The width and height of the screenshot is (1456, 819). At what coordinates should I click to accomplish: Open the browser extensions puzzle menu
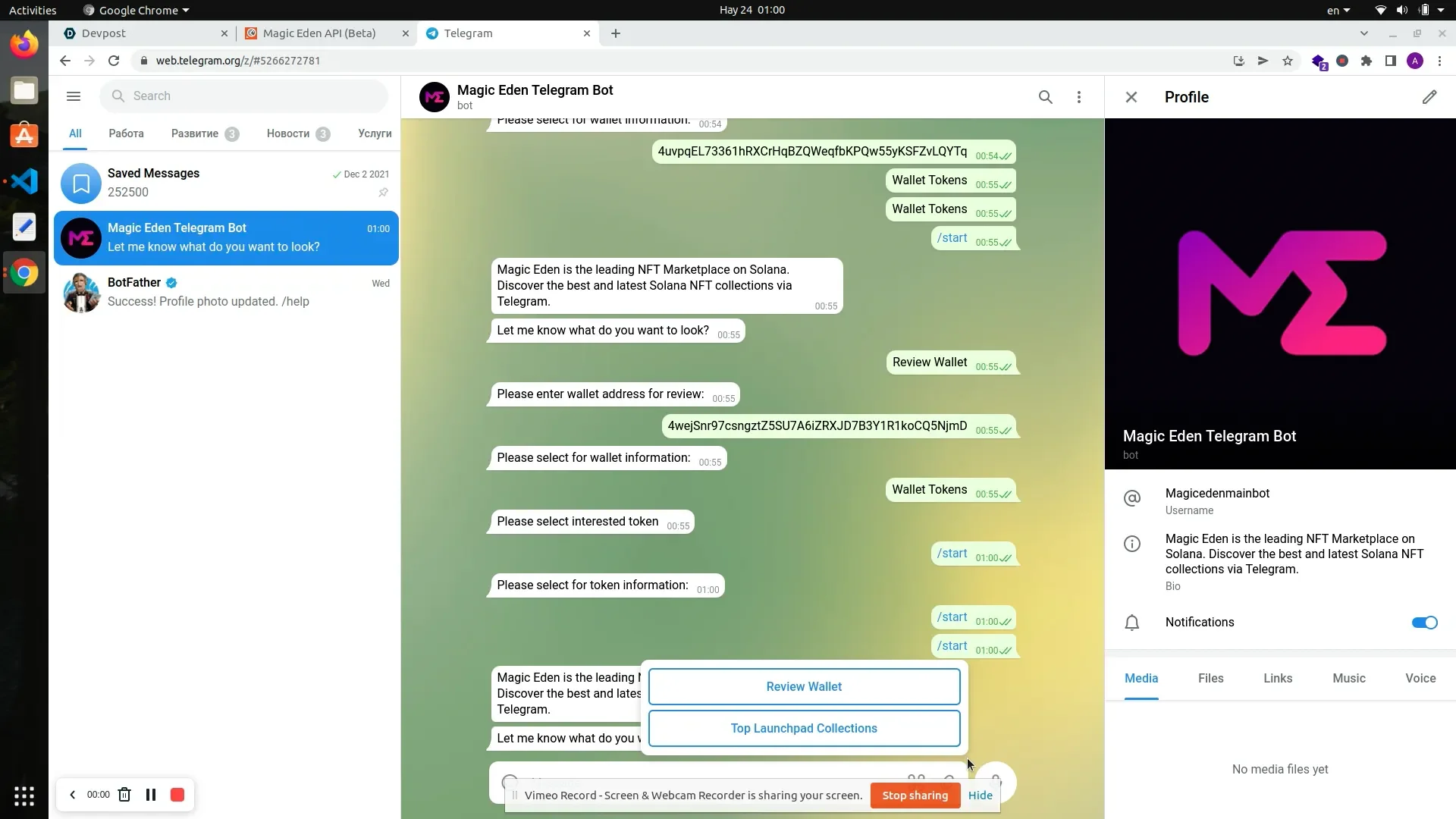[x=1366, y=61]
